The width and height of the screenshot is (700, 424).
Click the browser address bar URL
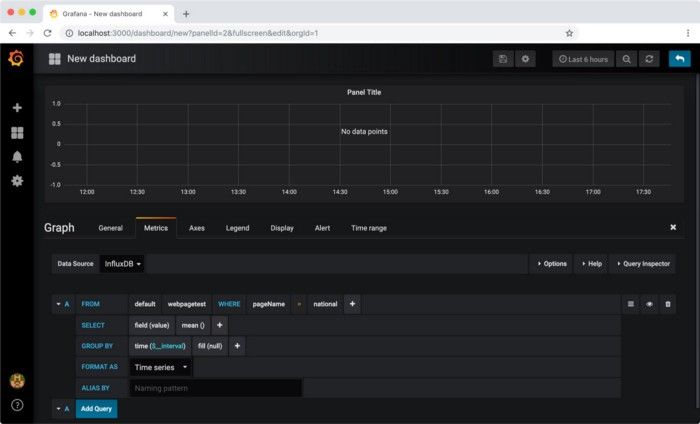pos(198,33)
